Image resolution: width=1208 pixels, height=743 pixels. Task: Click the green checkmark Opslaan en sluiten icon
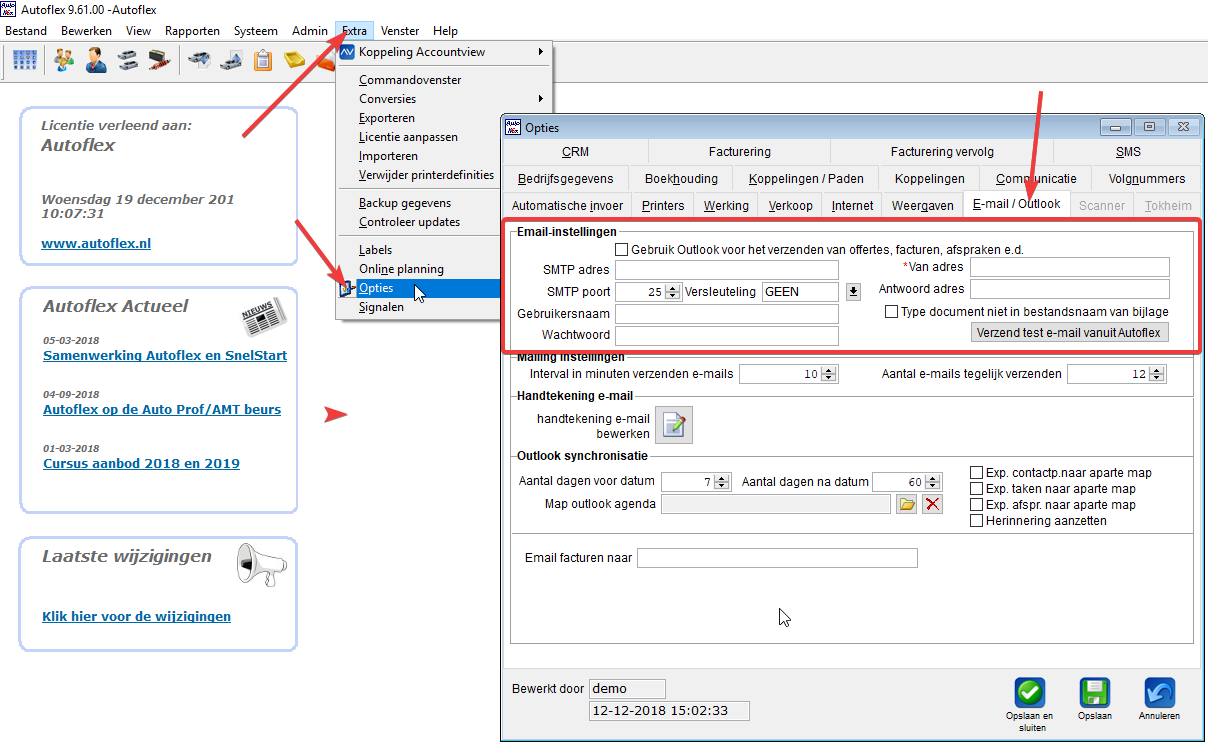point(1030,692)
